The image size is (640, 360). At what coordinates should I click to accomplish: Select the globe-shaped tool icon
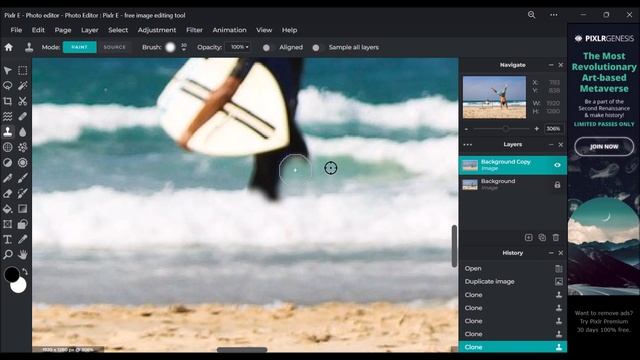click(x=7, y=147)
